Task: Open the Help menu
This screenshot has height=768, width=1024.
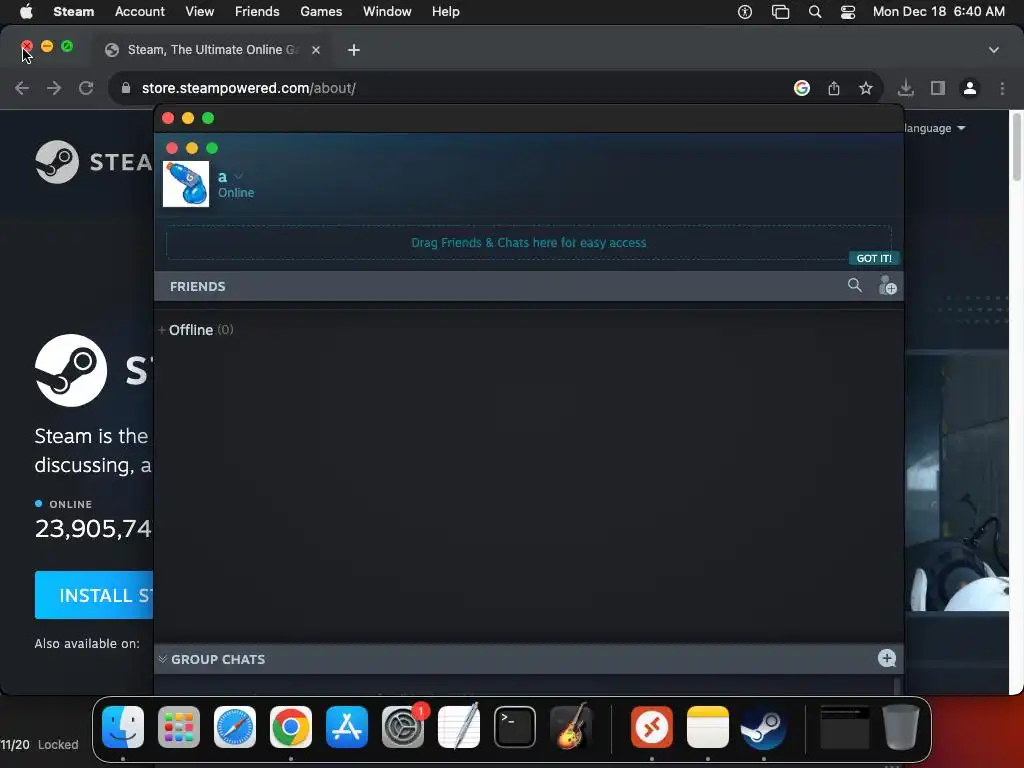Action: [x=445, y=12]
